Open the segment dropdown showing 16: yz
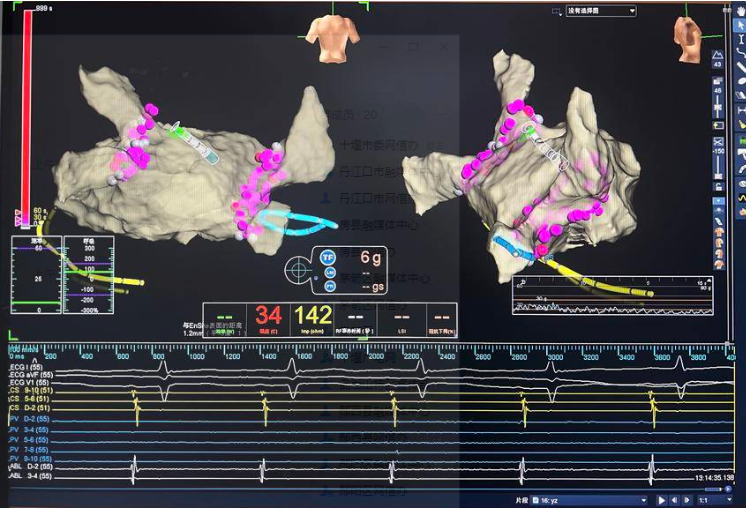This screenshot has width=746, height=509. pyautogui.click(x=592, y=499)
